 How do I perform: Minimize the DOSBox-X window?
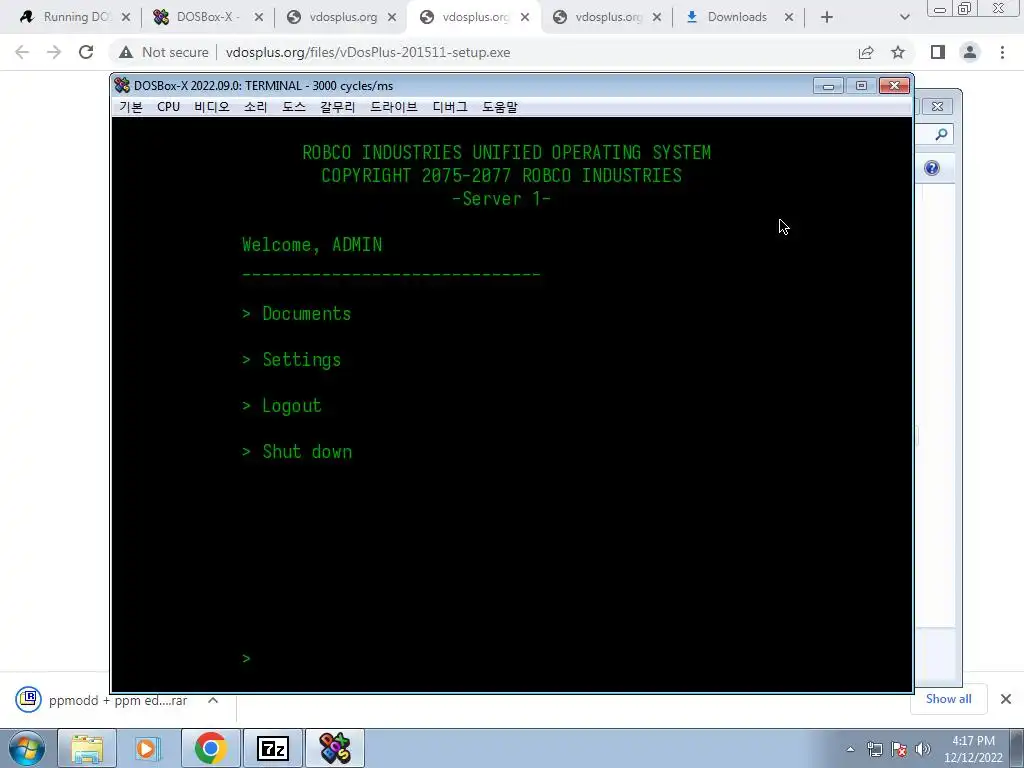pyautogui.click(x=828, y=86)
